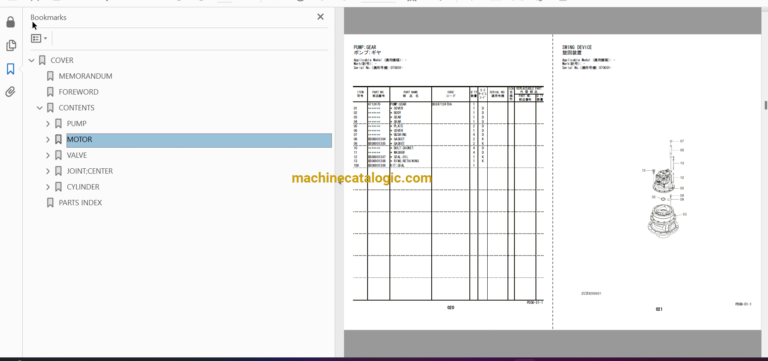The height and width of the screenshot is (361, 768).
Task: Open the FOREWORD bookmark
Action: coord(78,92)
